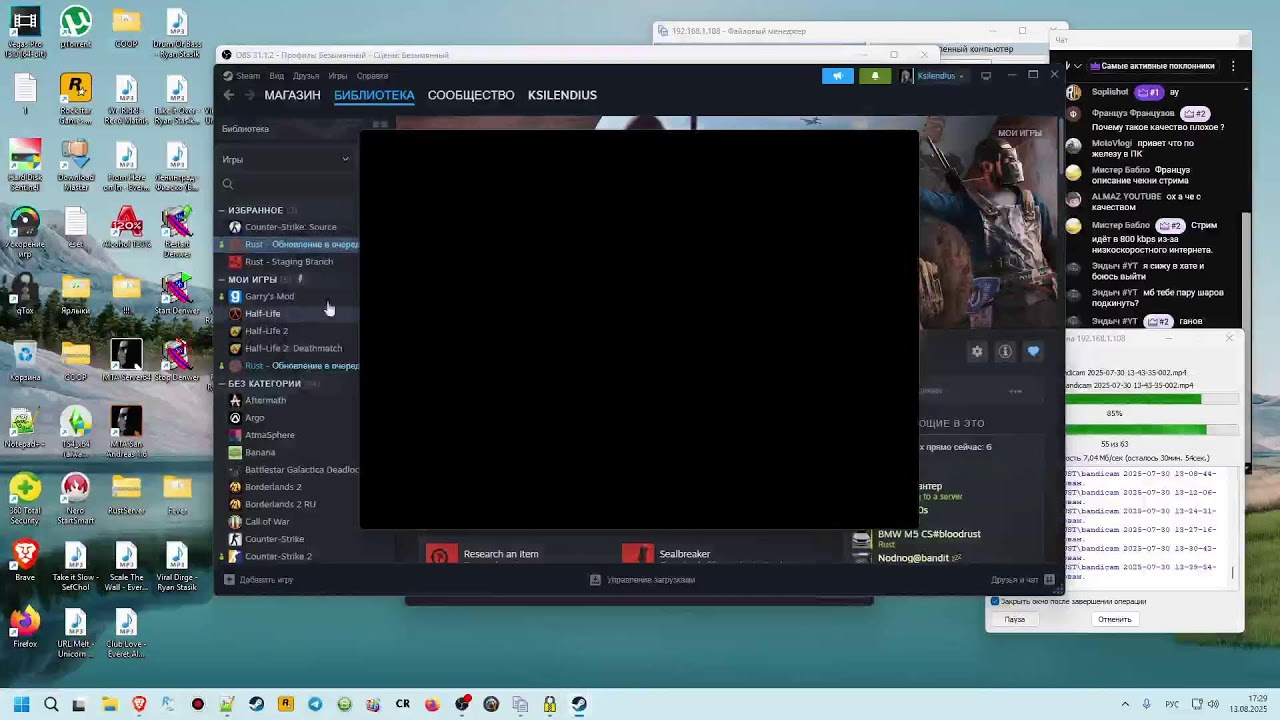
Task: Open the KSILENDIUS profile tab
Action: coord(562,95)
